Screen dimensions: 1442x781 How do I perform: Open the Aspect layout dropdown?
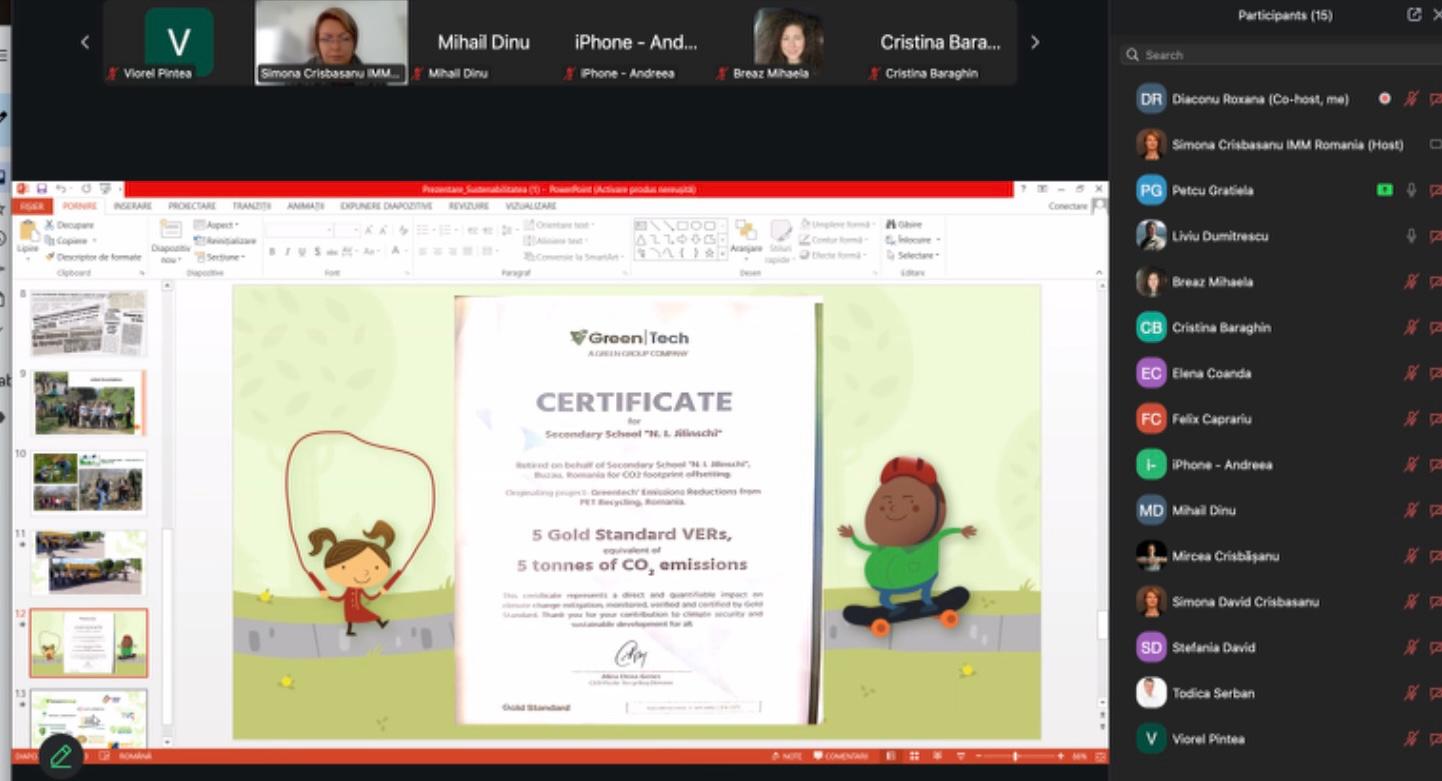click(x=218, y=225)
